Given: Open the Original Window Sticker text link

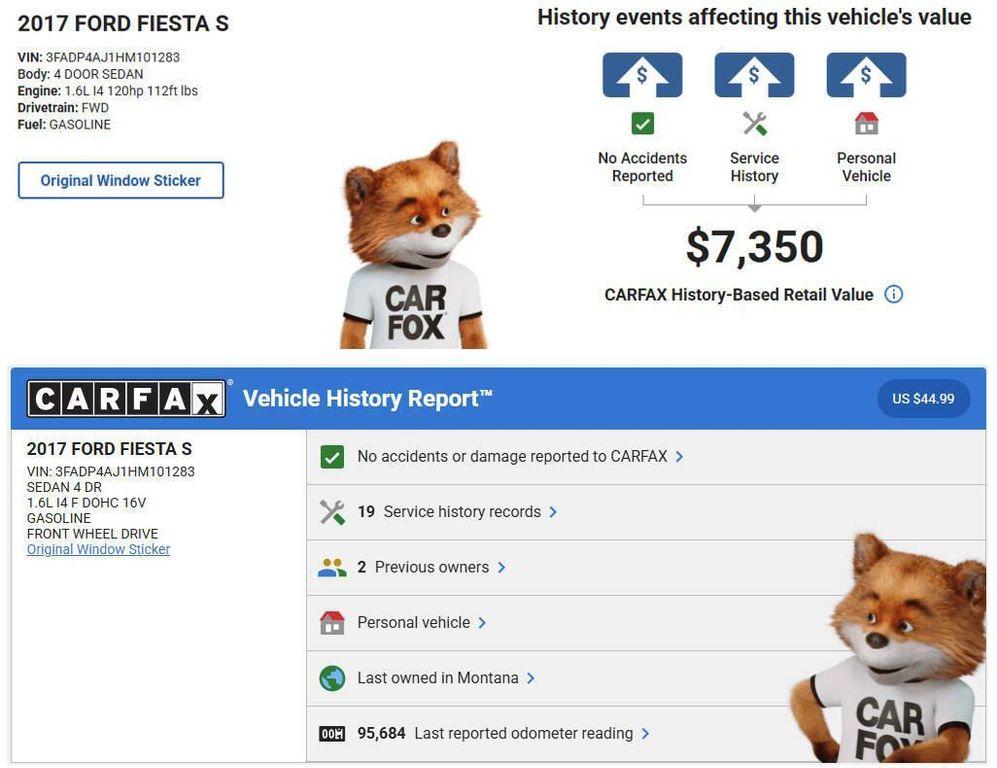Looking at the screenshot, I should point(98,550).
